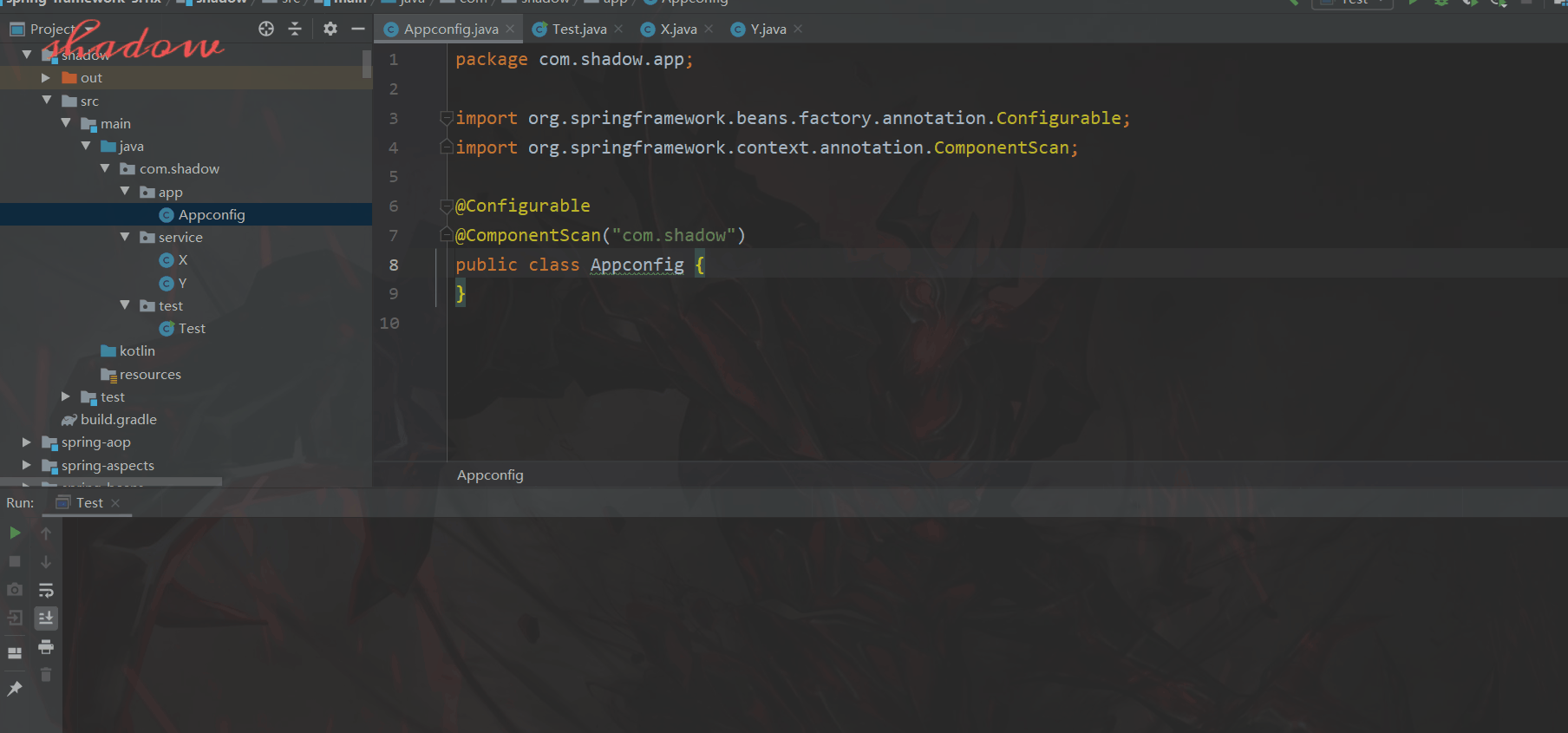
Task: Toggle soft-wrap in Run console
Action: 46,590
